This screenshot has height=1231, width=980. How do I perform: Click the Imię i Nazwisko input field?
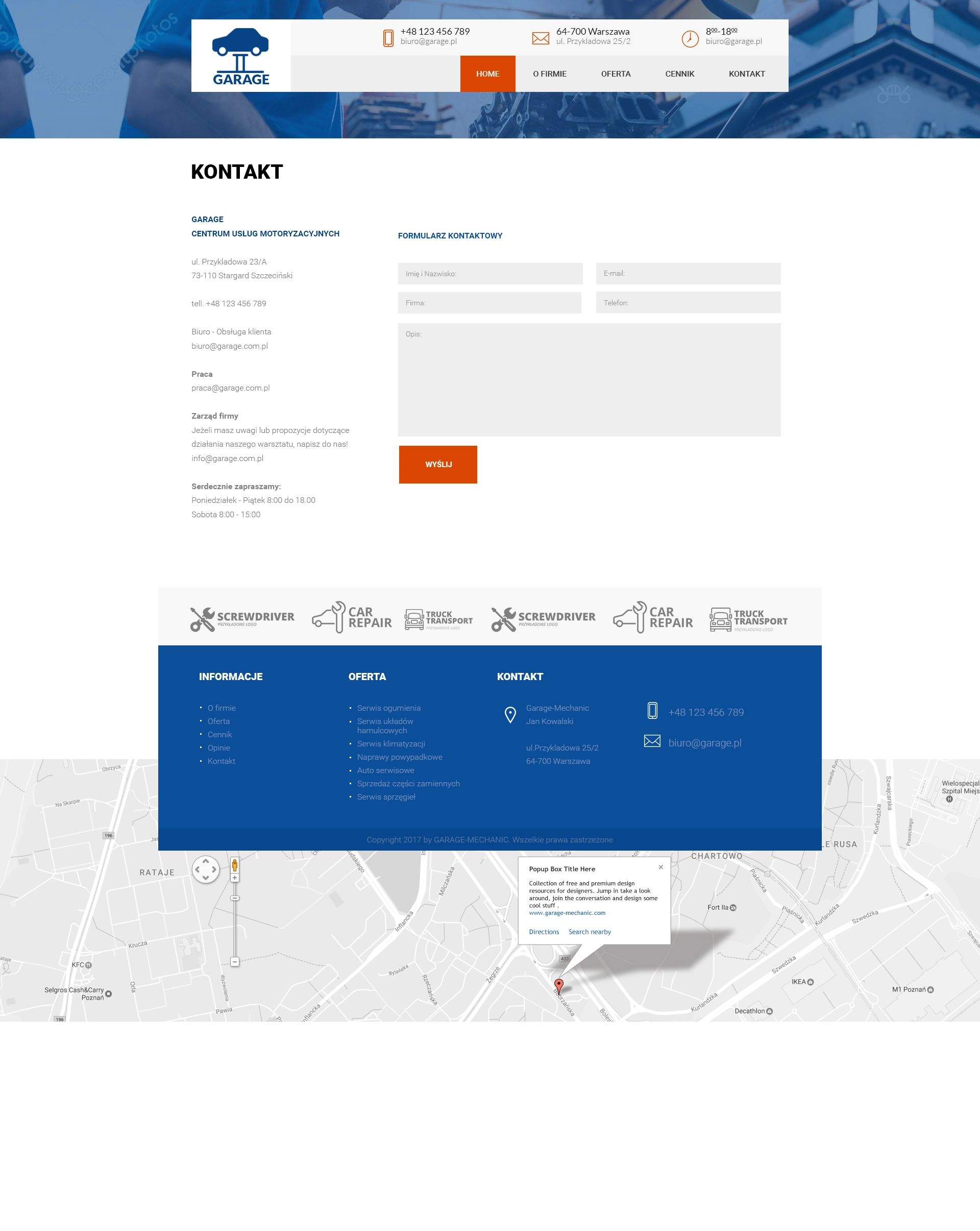(489, 274)
